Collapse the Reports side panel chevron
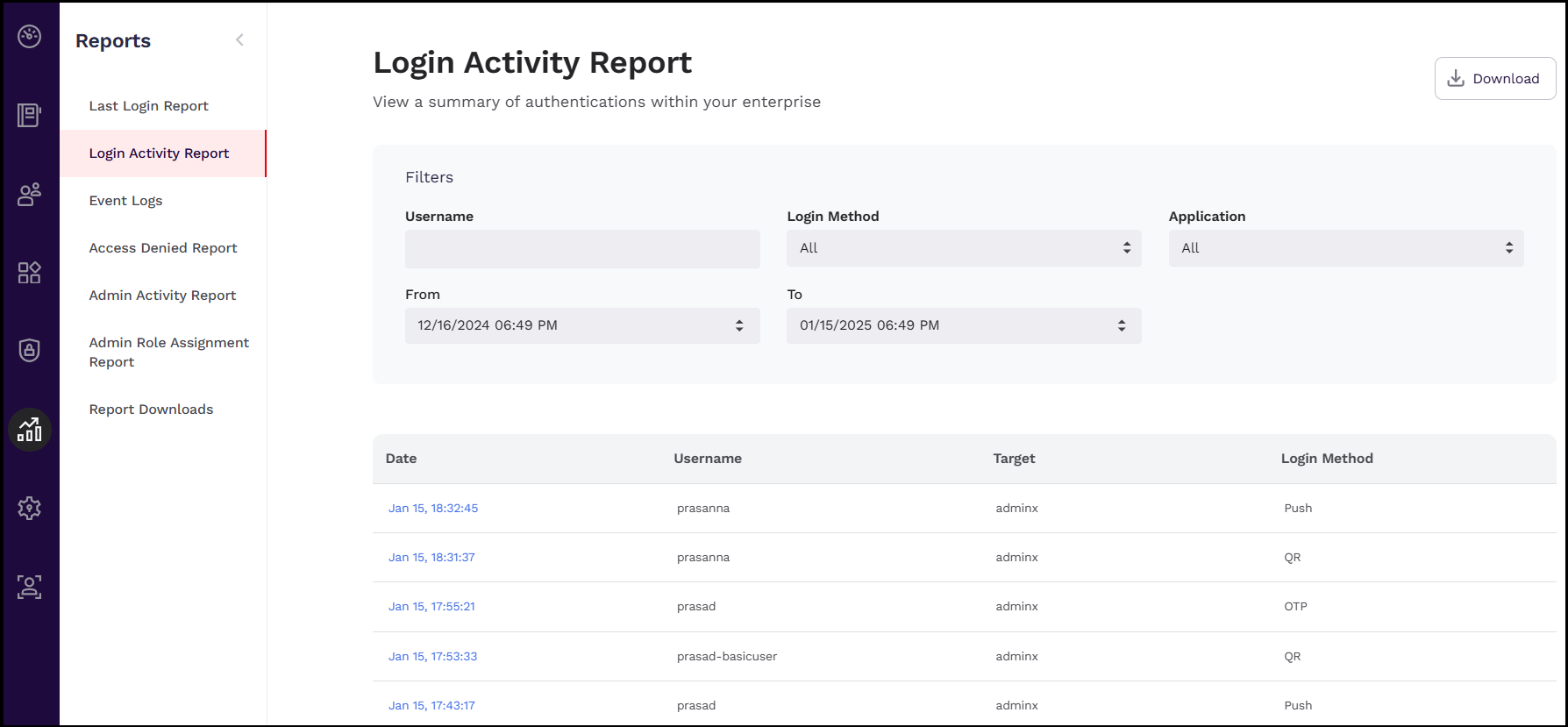The image size is (1568, 727). 239,40
